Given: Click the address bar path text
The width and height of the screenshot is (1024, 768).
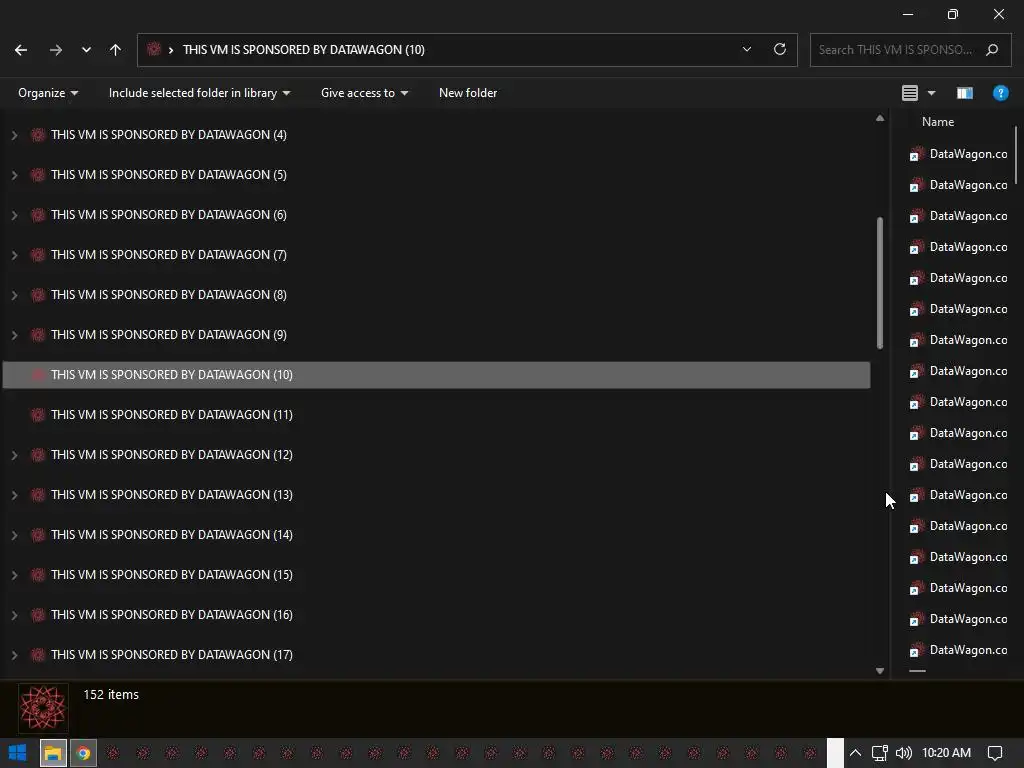Looking at the screenshot, I should 304,50.
